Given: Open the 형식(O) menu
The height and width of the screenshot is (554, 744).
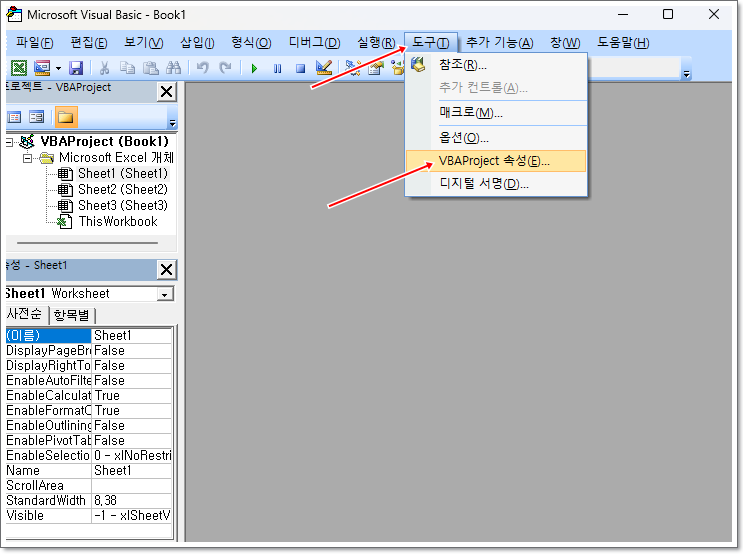Looking at the screenshot, I should click(251, 43).
